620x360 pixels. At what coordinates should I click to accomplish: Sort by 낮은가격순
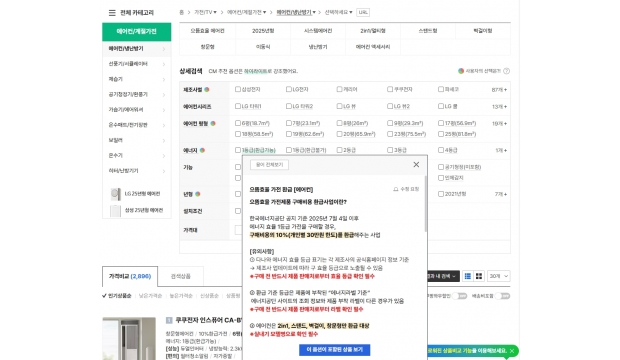(x=151, y=296)
